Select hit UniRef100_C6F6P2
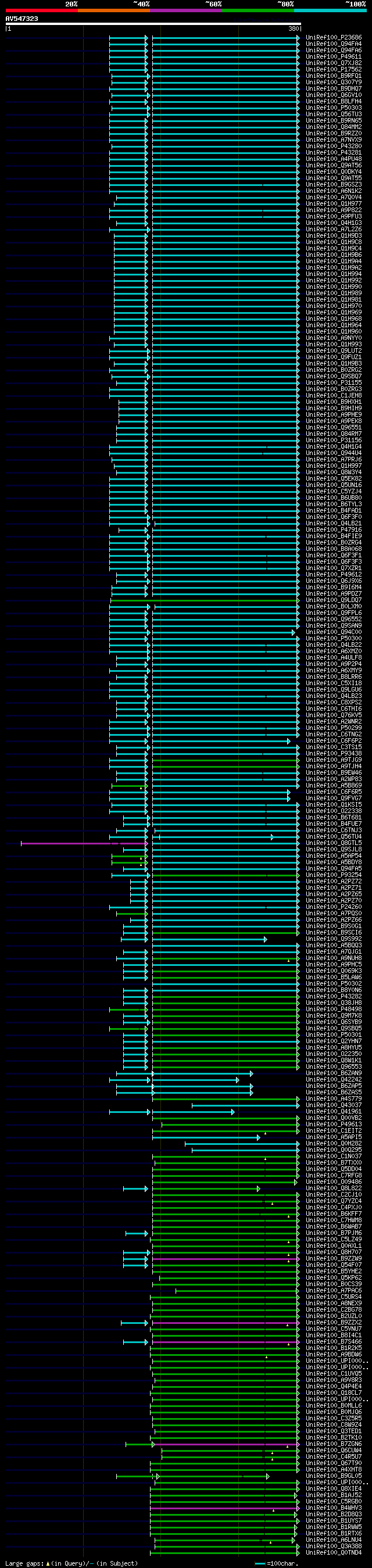 click(334, 741)
